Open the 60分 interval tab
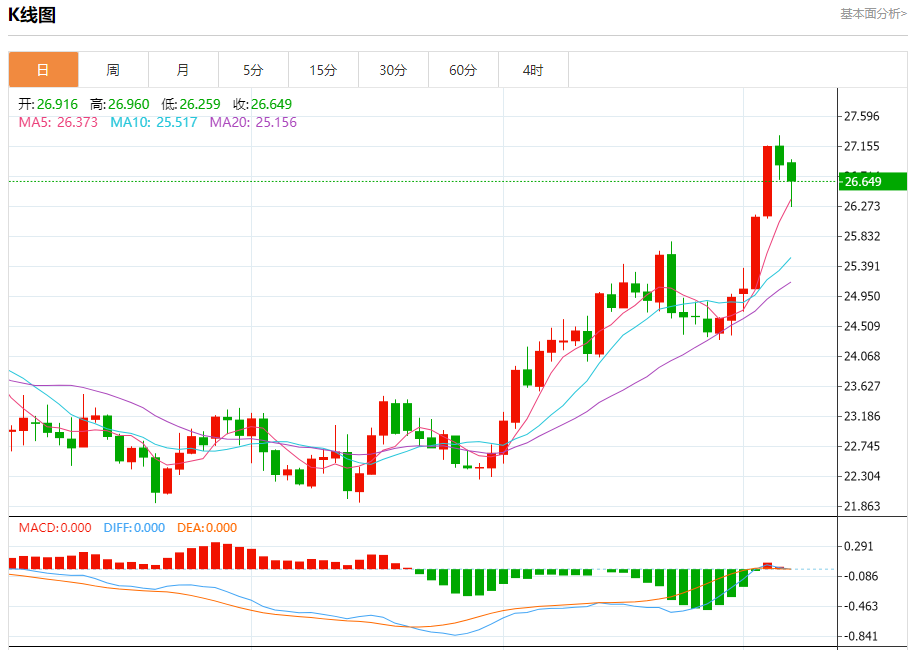The width and height of the screenshot is (917, 650). [463, 70]
